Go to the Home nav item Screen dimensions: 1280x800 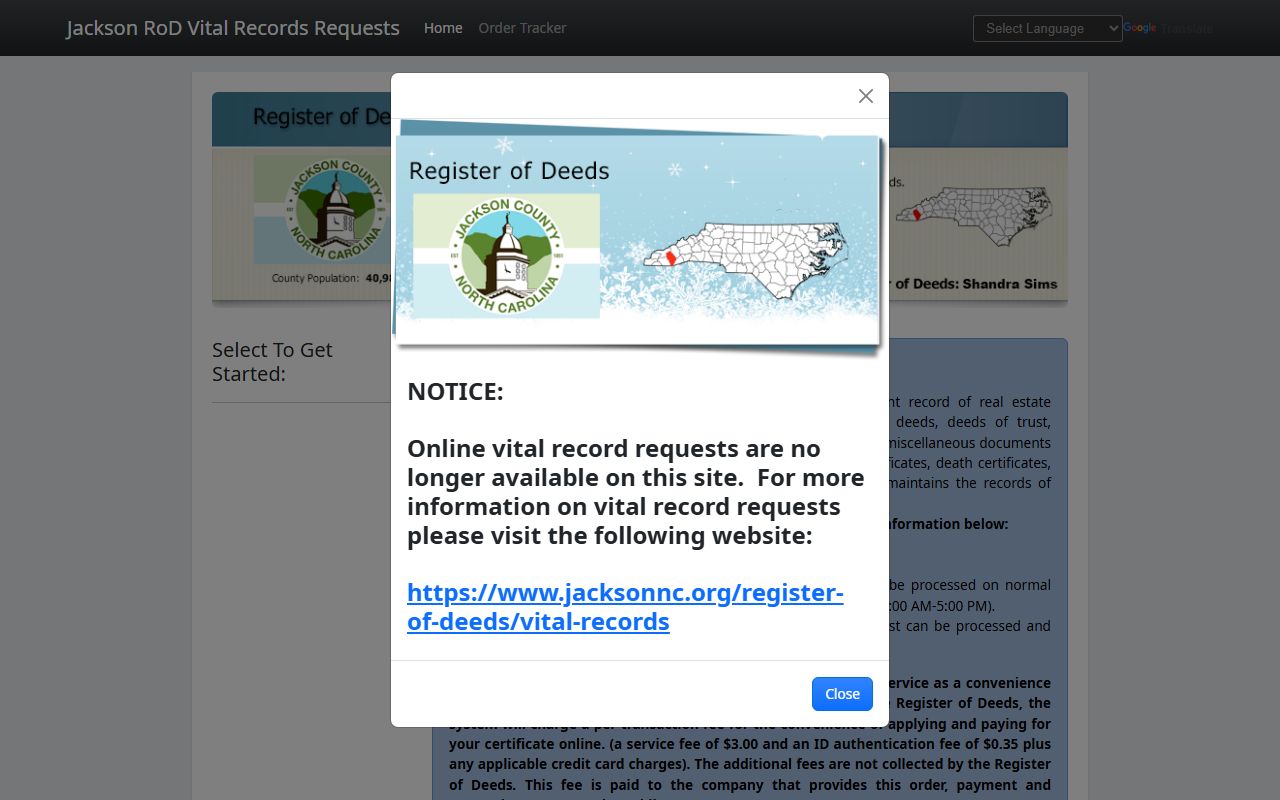point(443,28)
